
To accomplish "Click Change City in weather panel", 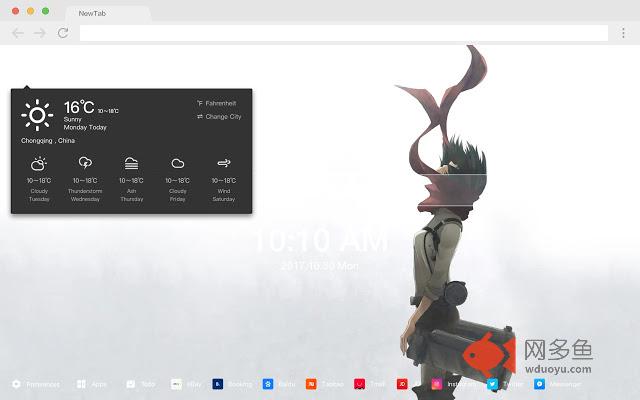I will 219,117.
